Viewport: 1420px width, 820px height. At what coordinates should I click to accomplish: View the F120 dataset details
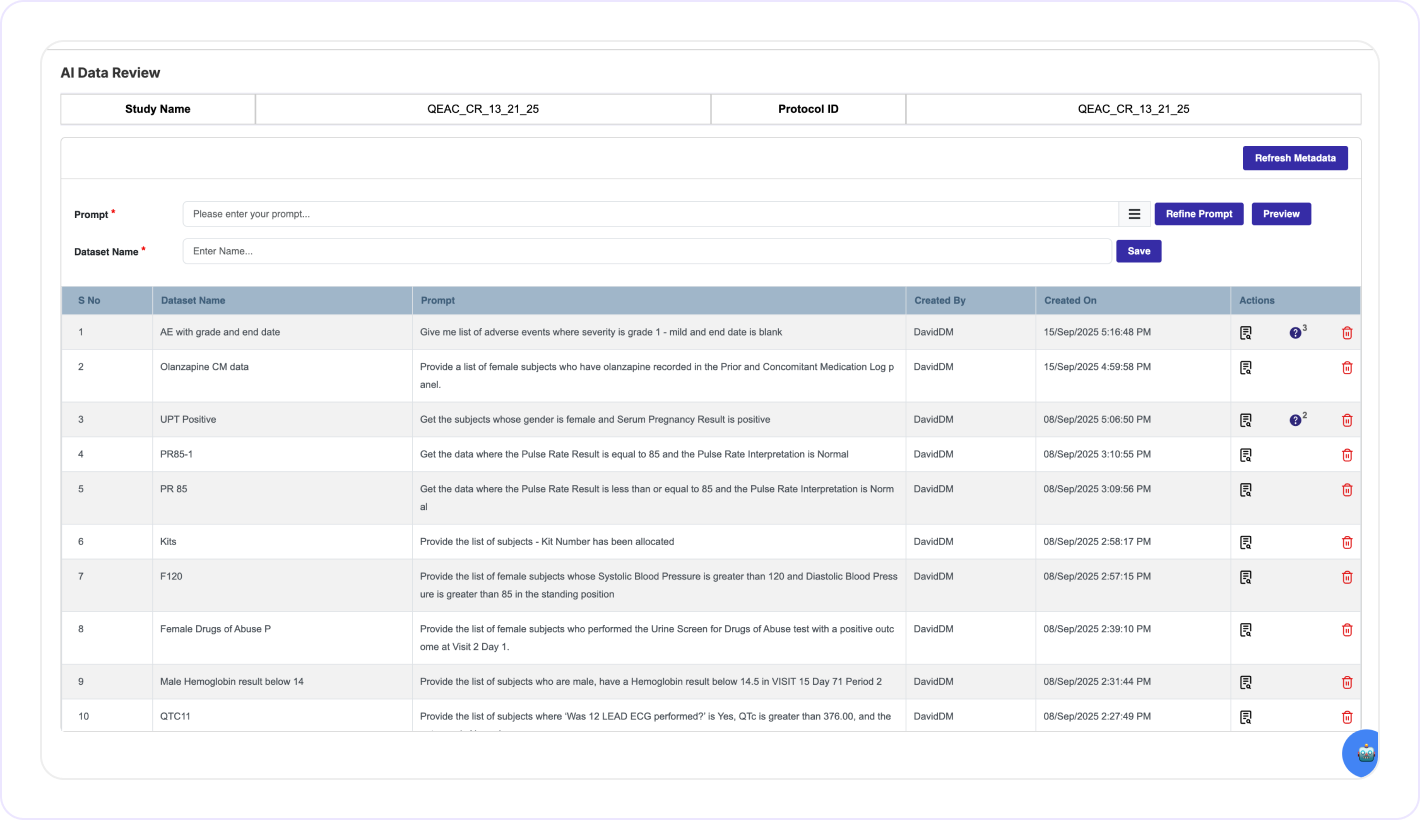1246,577
